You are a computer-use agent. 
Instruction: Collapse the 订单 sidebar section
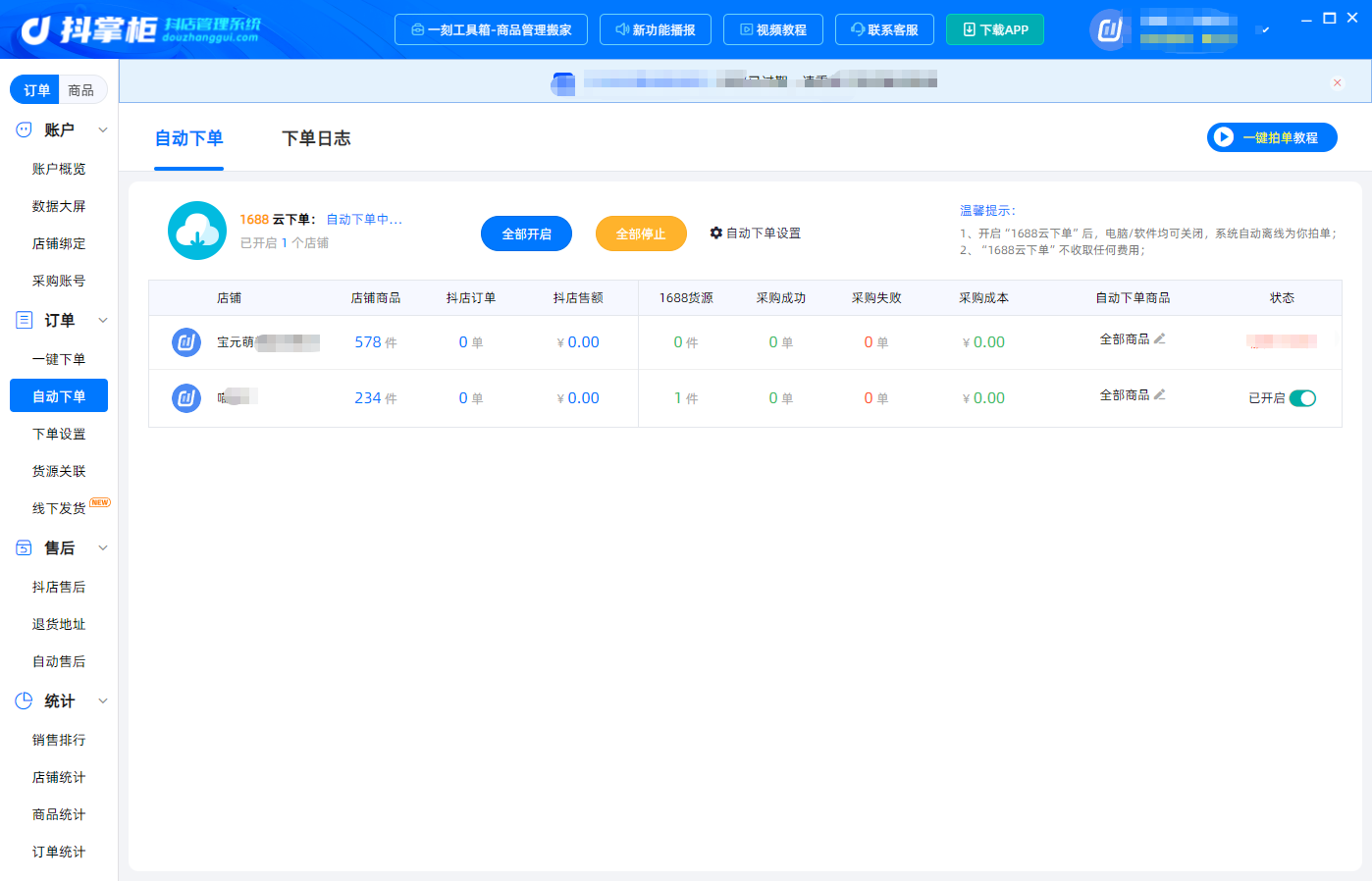pyautogui.click(x=103, y=320)
